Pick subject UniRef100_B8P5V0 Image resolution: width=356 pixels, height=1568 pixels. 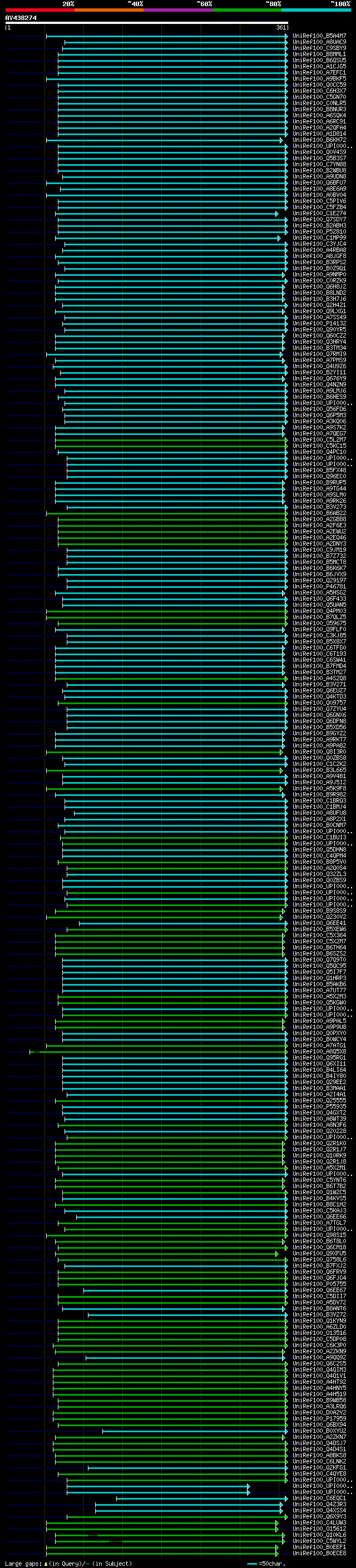click(x=319, y=862)
